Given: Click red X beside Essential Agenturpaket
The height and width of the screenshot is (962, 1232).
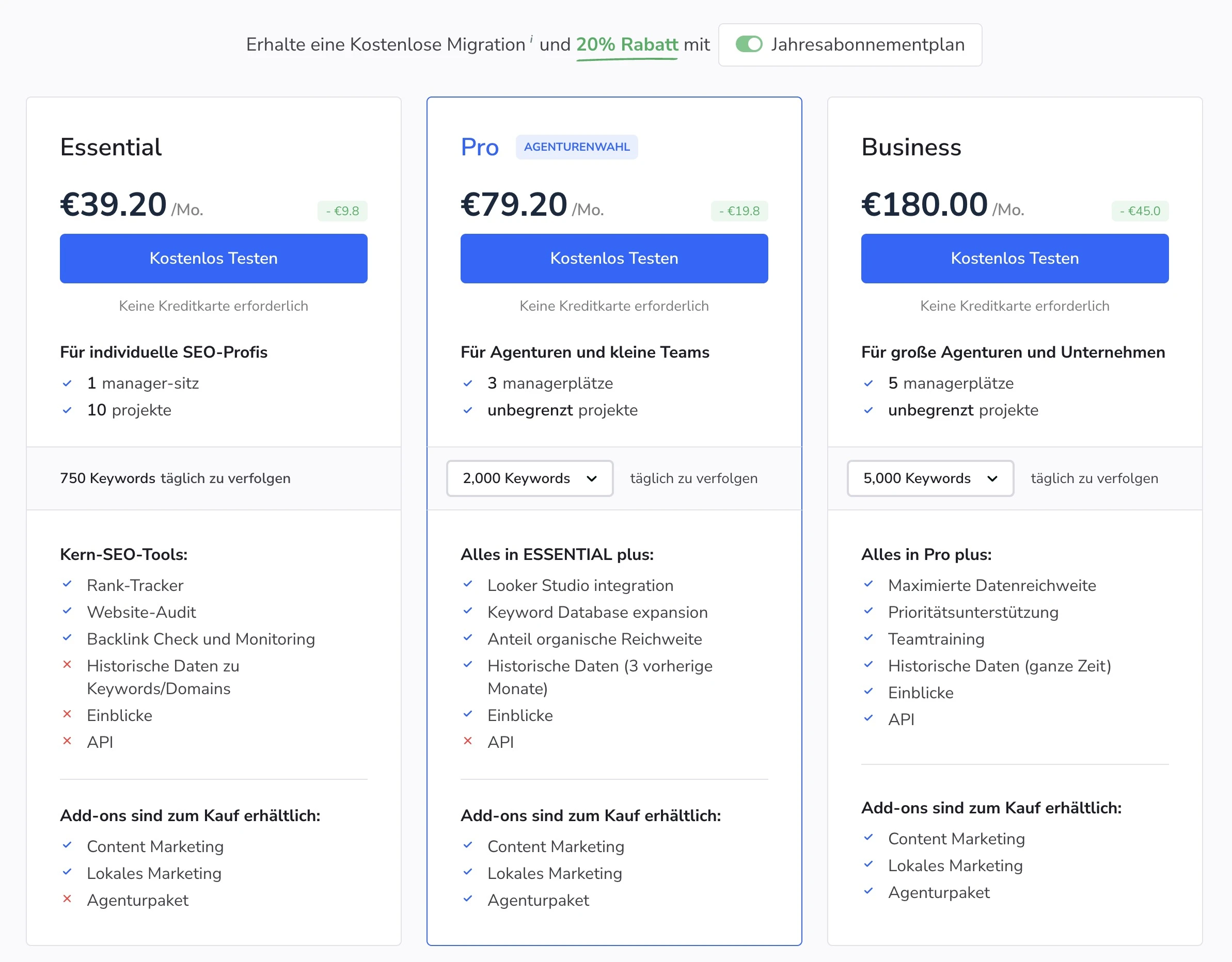Looking at the screenshot, I should 67,899.
